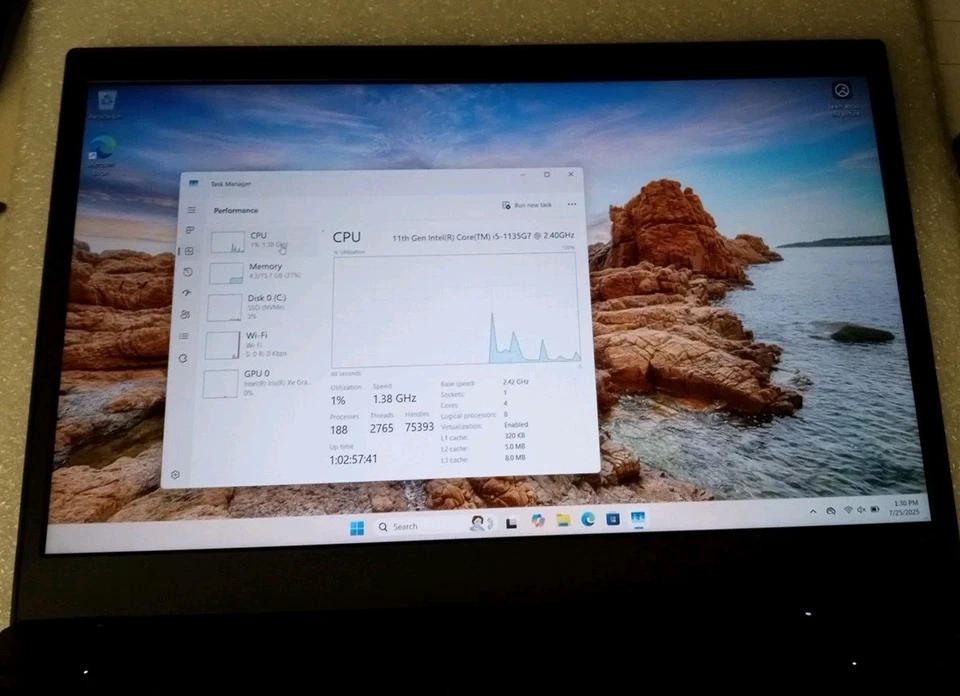Click the tray icon next to the chevron
The height and width of the screenshot is (696, 960).
tap(831, 511)
